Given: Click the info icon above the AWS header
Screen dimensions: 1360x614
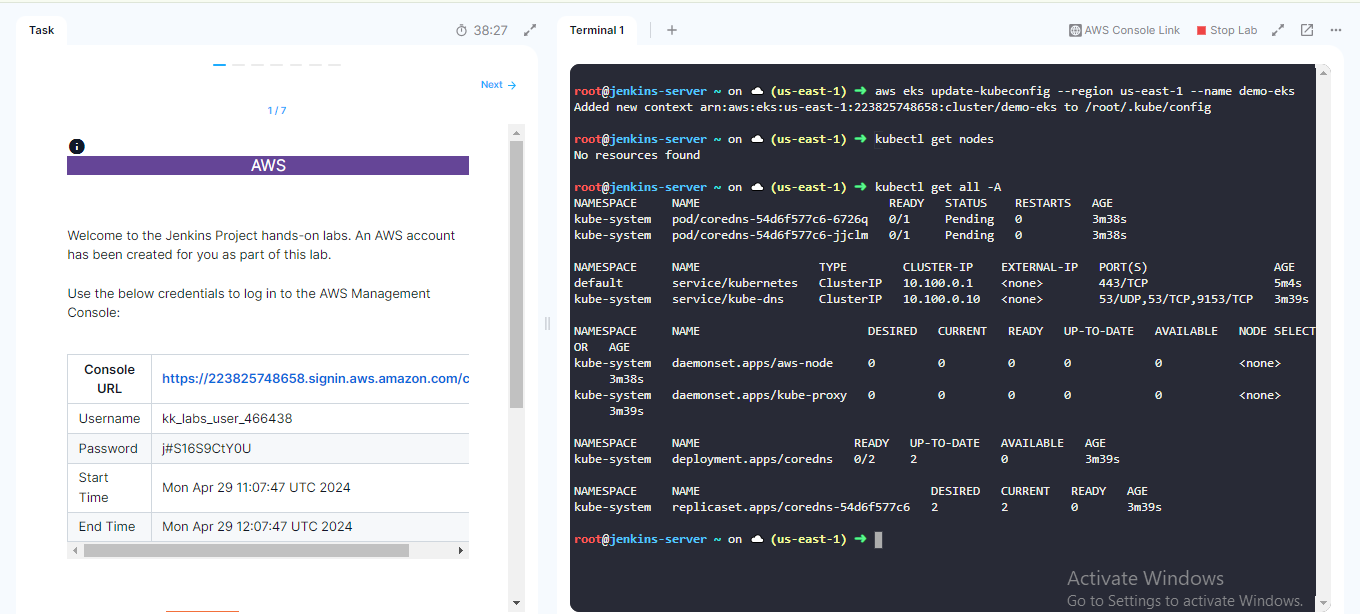Looking at the screenshot, I should tap(77, 146).
